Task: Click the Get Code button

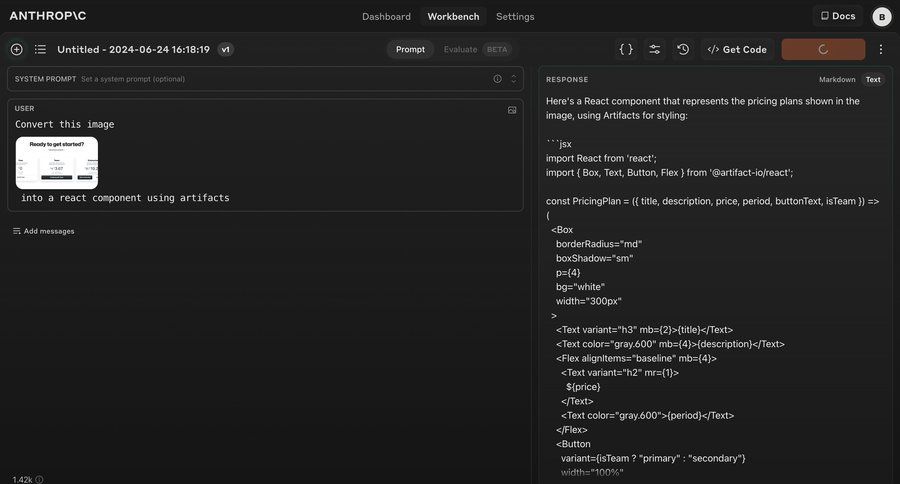Action: click(737, 49)
